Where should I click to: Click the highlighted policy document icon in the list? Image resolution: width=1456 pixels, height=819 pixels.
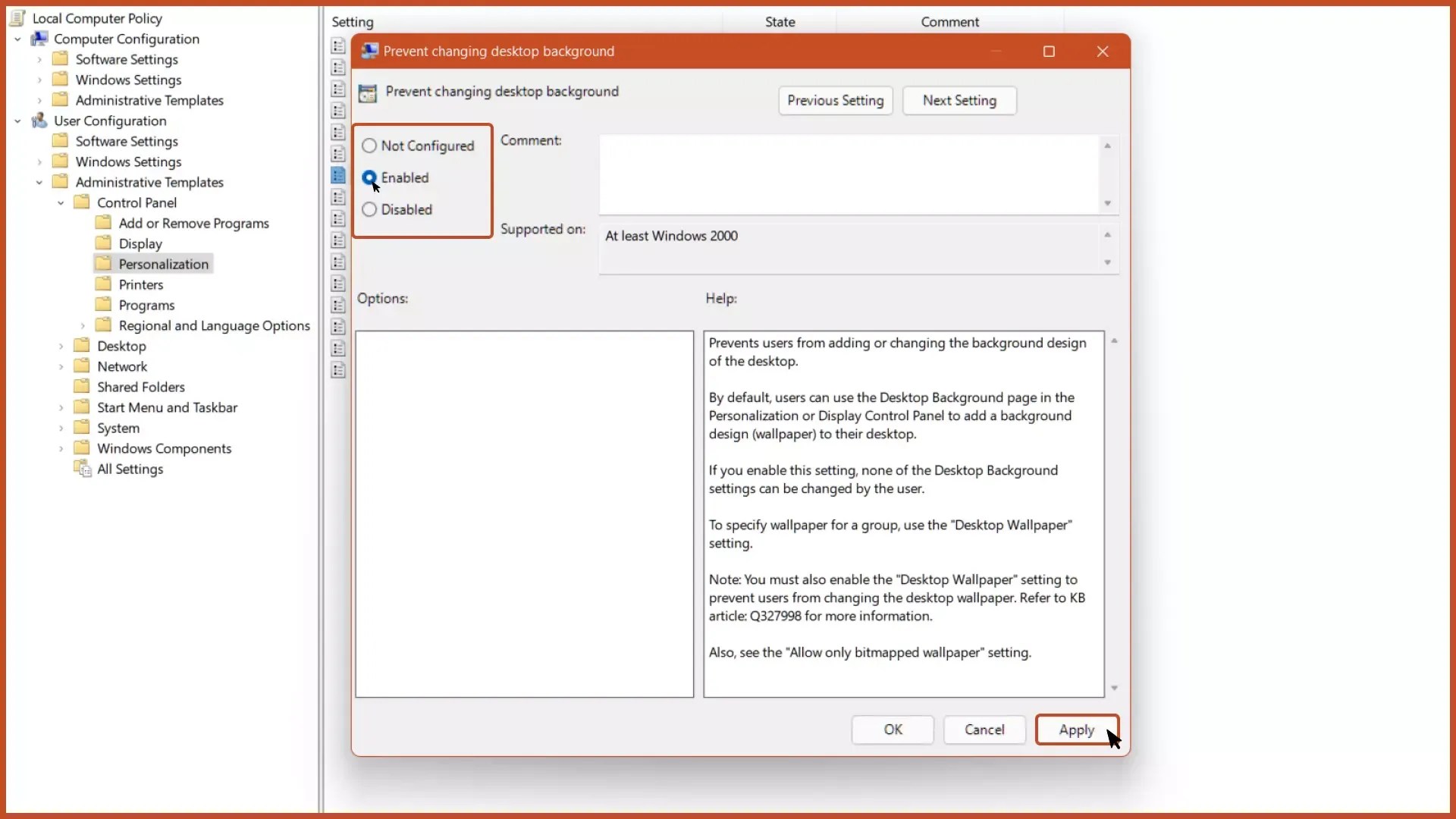tap(337, 175)
